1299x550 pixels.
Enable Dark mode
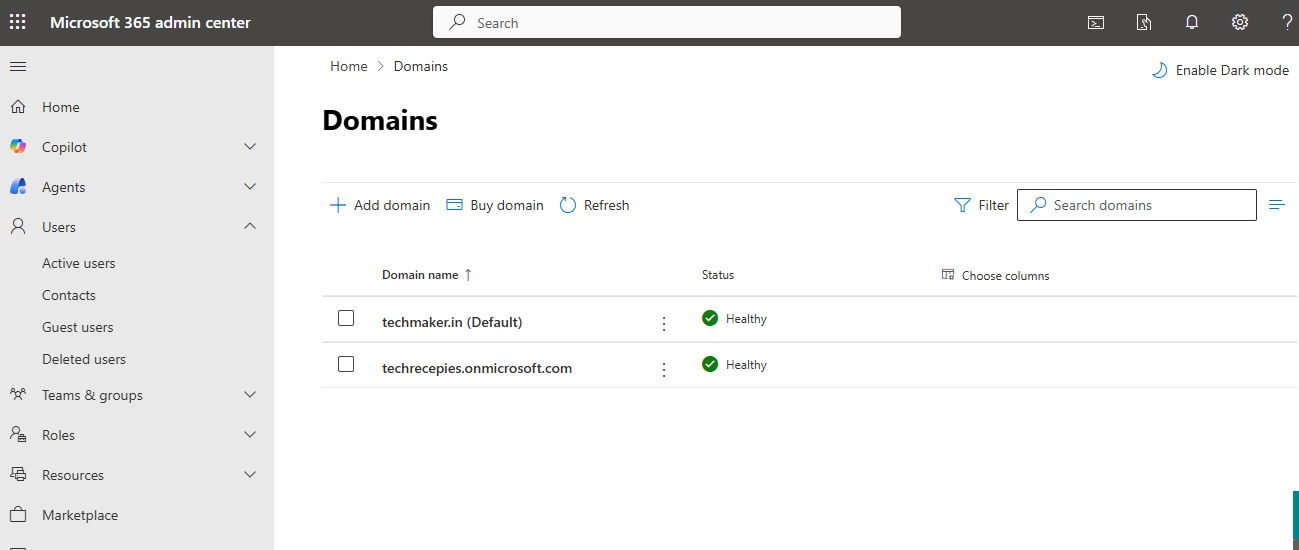1220,70
